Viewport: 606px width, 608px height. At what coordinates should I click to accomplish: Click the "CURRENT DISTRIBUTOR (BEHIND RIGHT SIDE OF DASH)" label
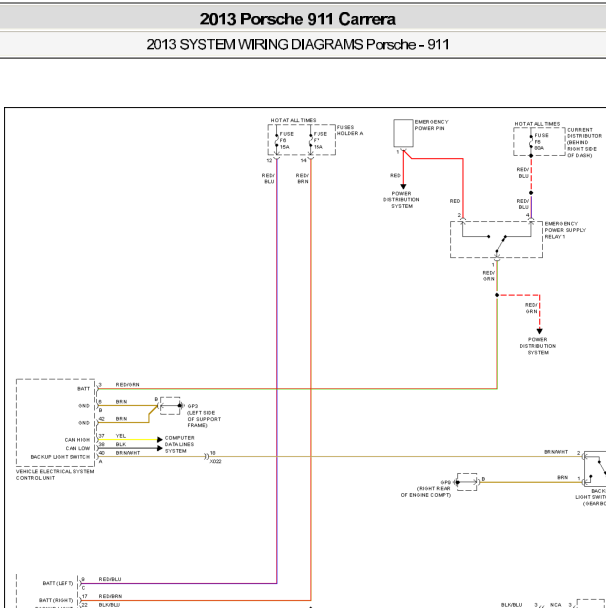[x=584, y=142]
